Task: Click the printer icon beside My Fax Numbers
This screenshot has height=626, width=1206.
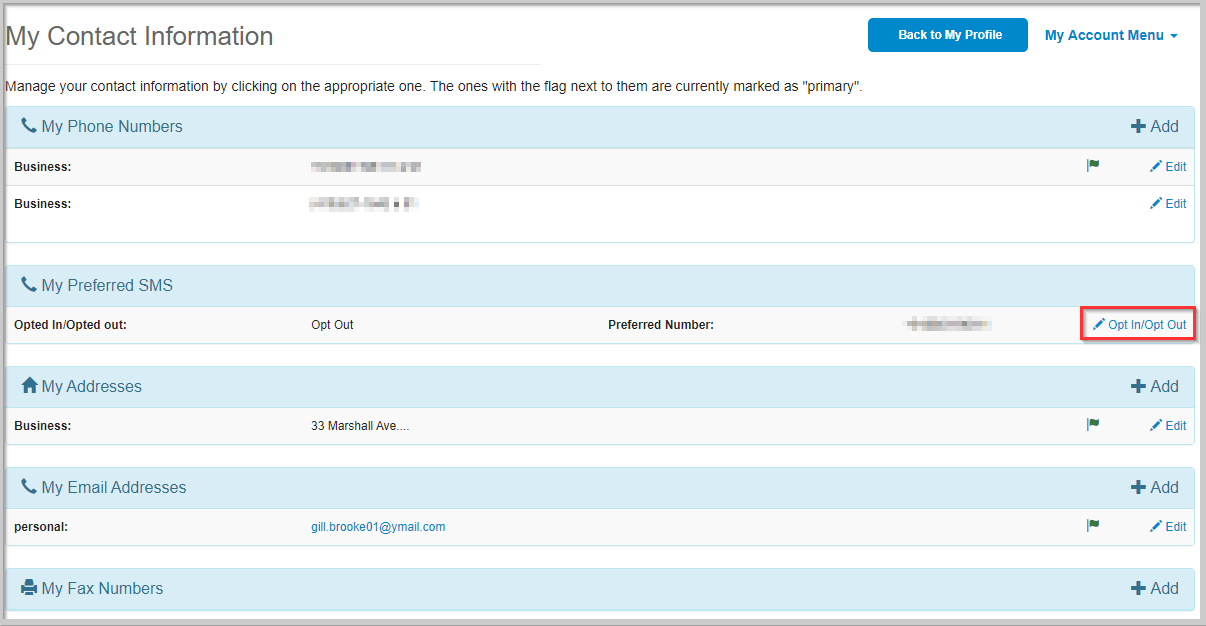Action: 29,588
